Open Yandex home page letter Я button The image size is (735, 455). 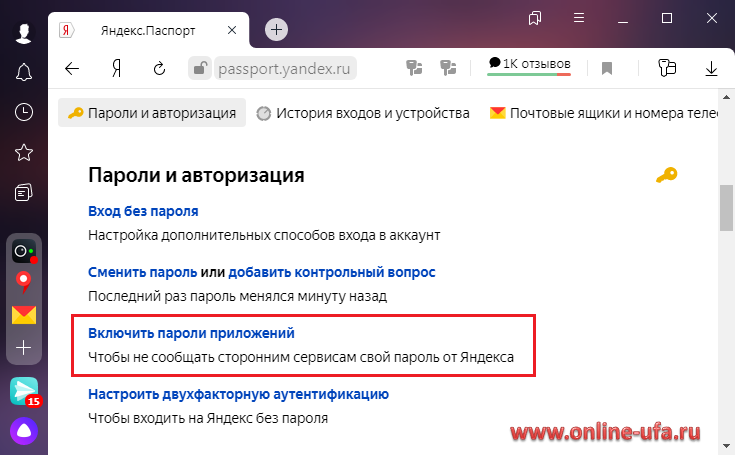pos(117,69)
